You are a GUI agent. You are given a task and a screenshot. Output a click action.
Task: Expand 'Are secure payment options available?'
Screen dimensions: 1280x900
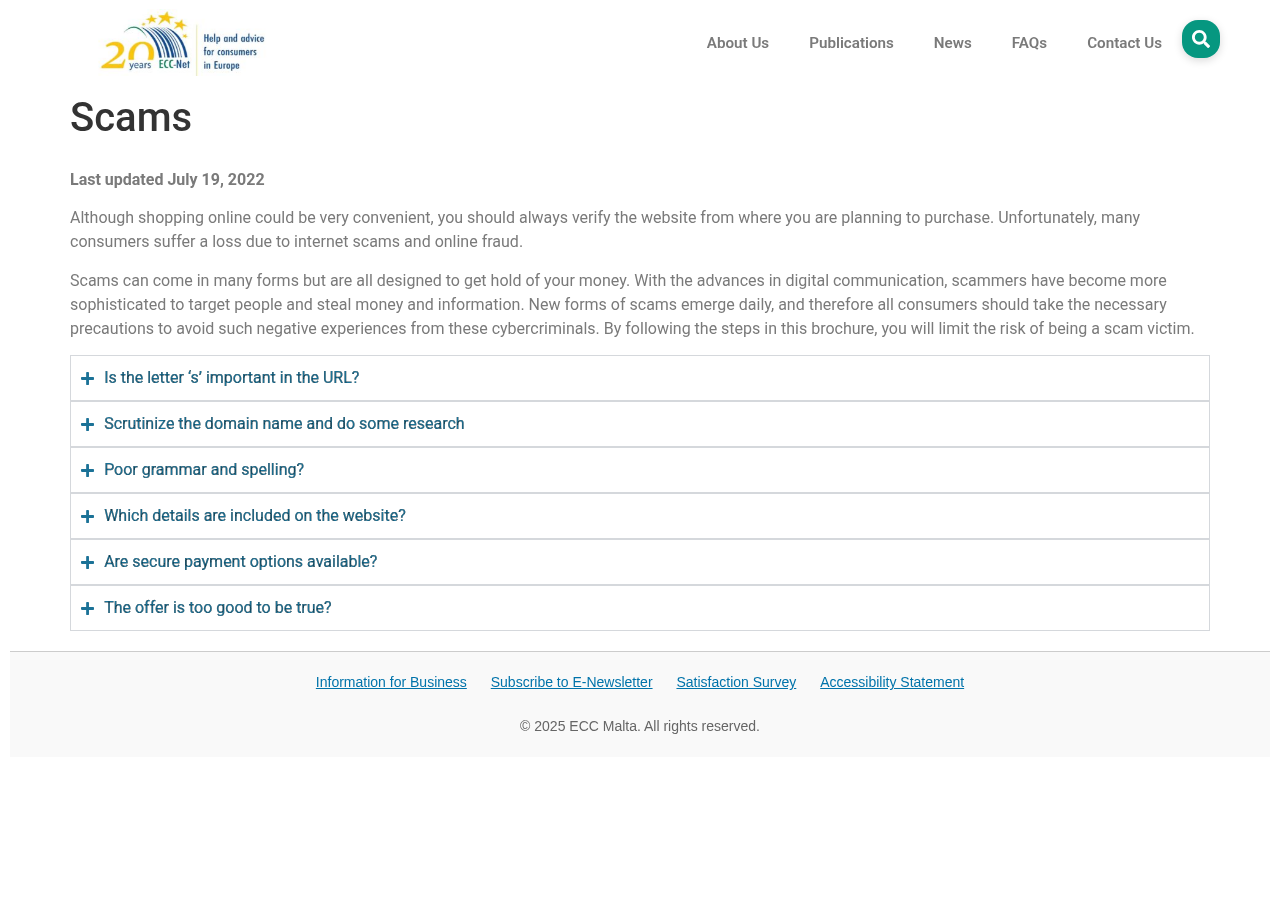point(640,562)
